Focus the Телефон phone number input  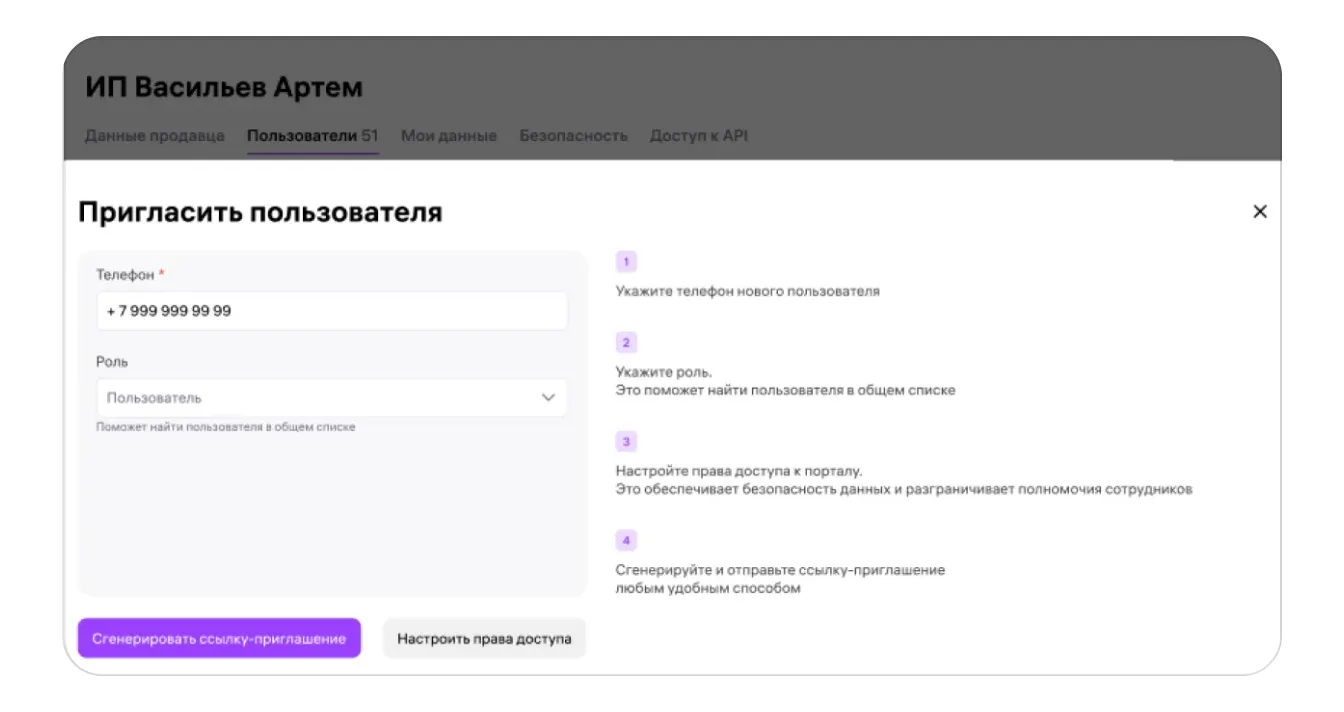click(331, 311)
